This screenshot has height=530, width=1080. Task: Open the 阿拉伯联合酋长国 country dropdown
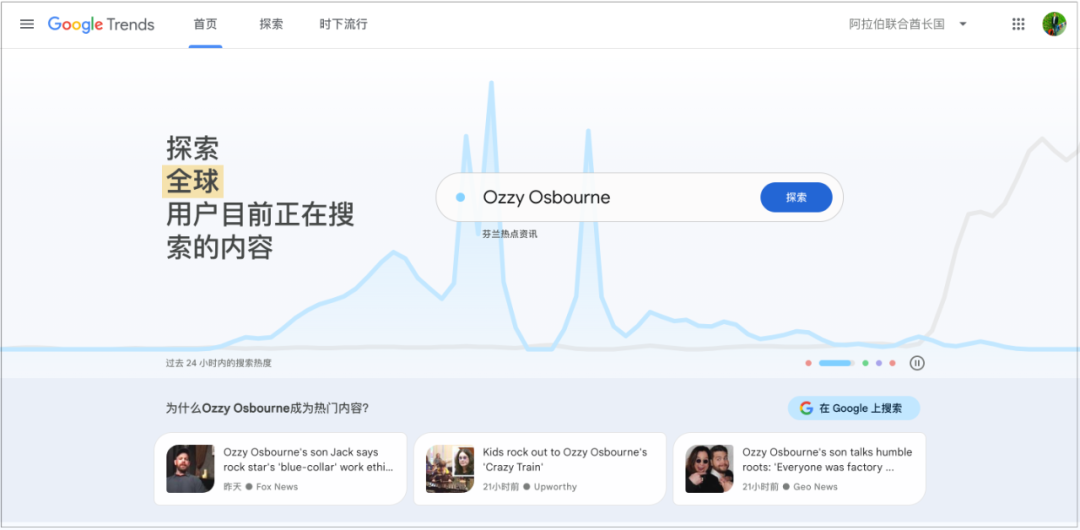point(908,24)
